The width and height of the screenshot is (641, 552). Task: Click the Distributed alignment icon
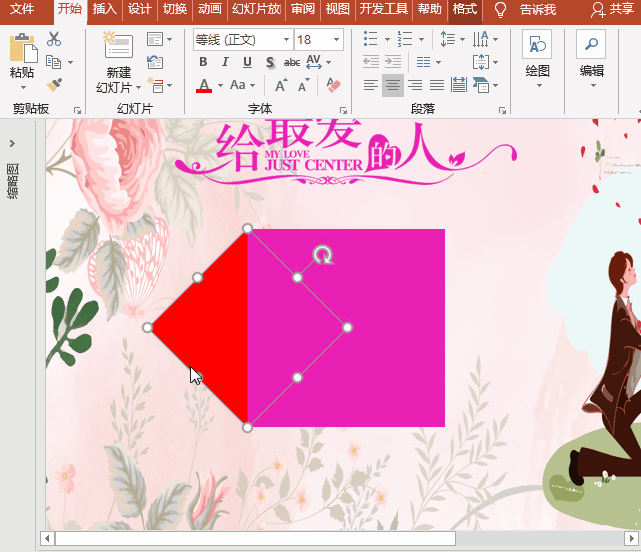459,85
